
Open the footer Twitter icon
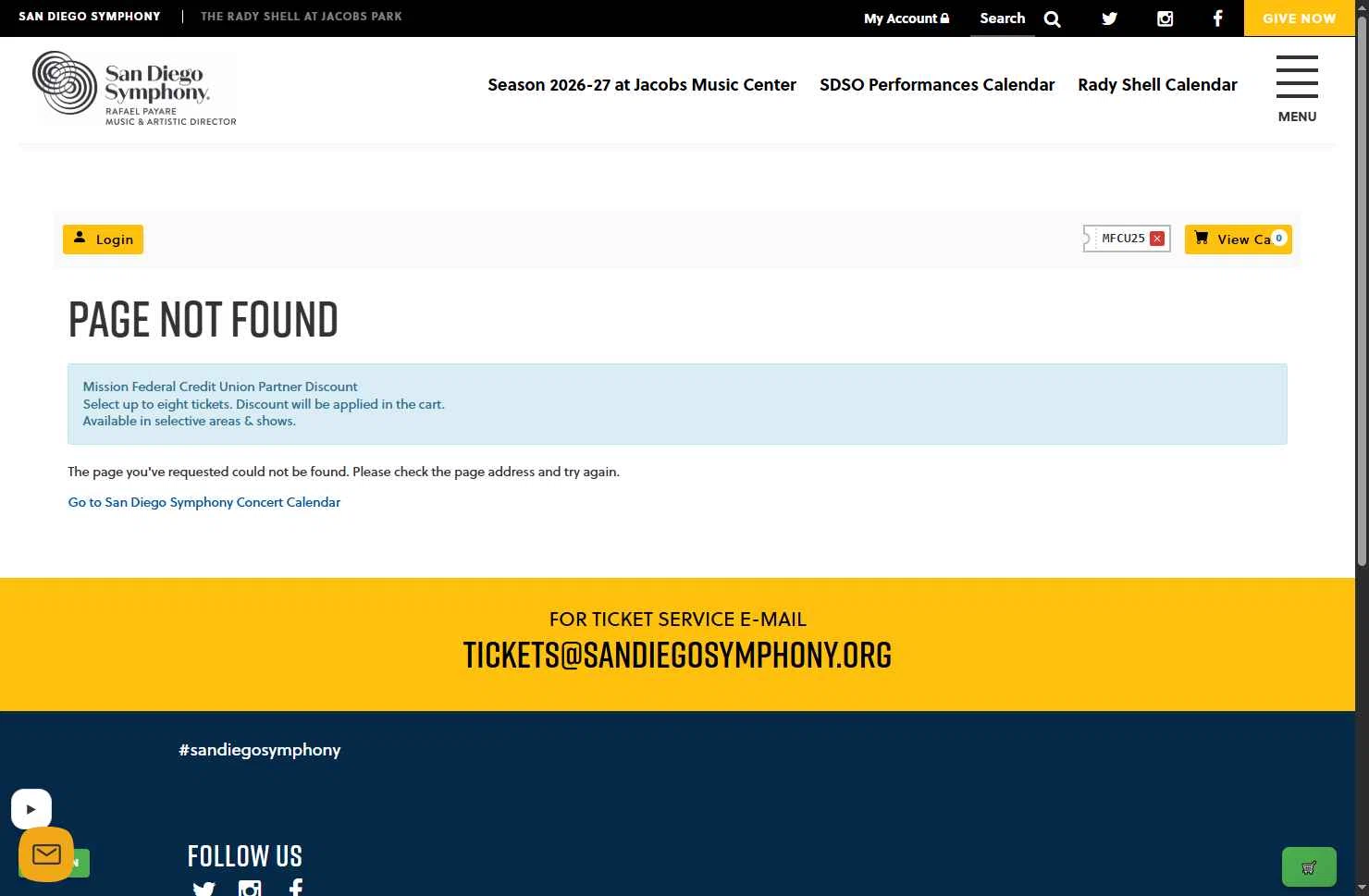203,889
